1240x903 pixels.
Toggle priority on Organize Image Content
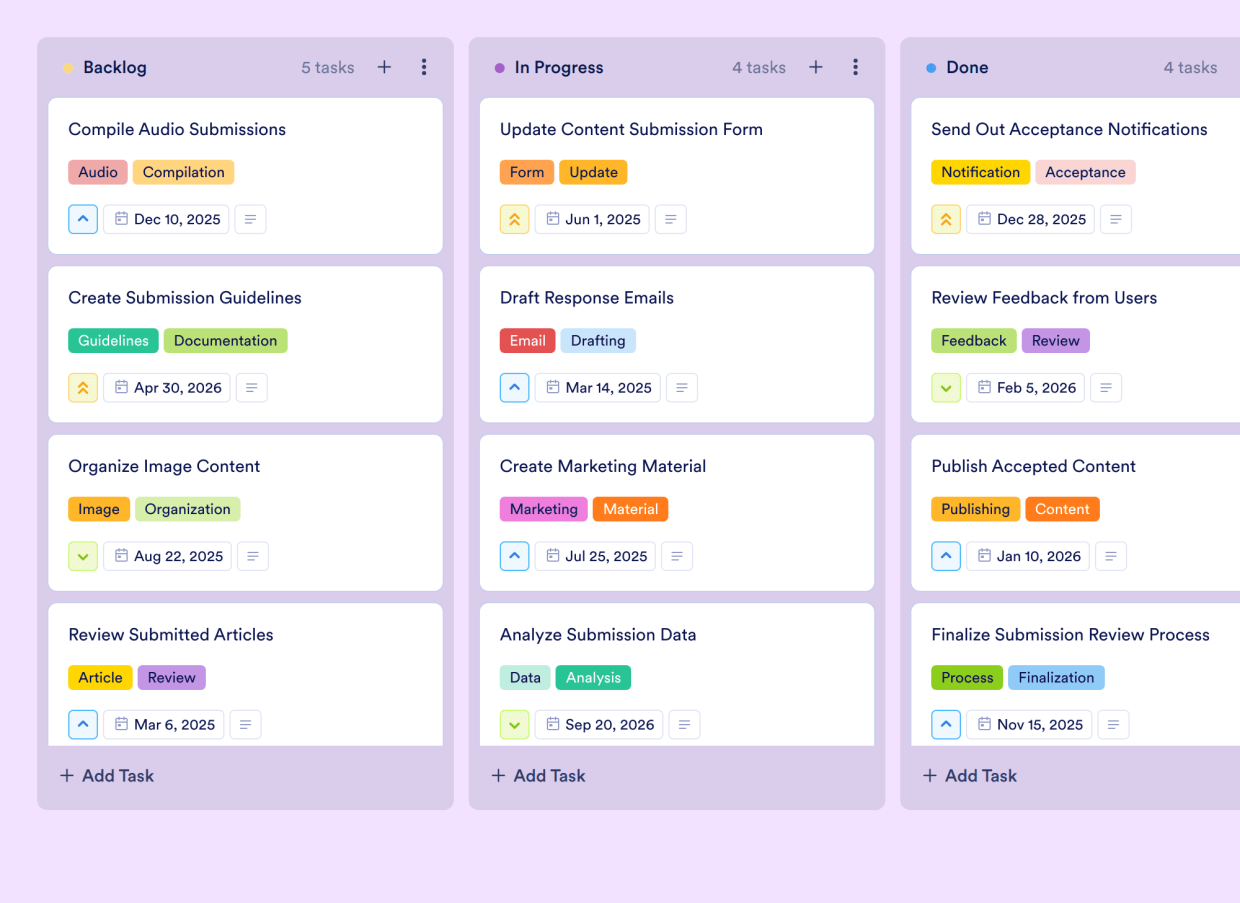83,556
